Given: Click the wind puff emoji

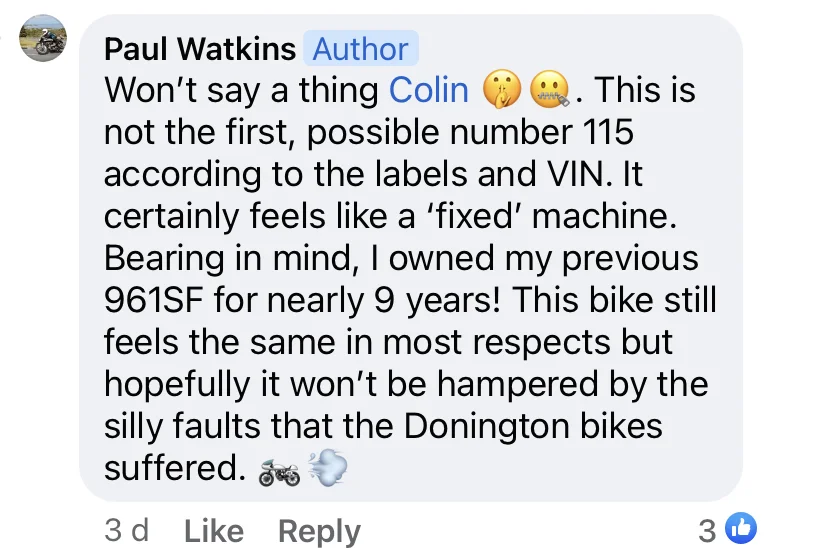Looking at the screenshot, I should click(327, 469).
